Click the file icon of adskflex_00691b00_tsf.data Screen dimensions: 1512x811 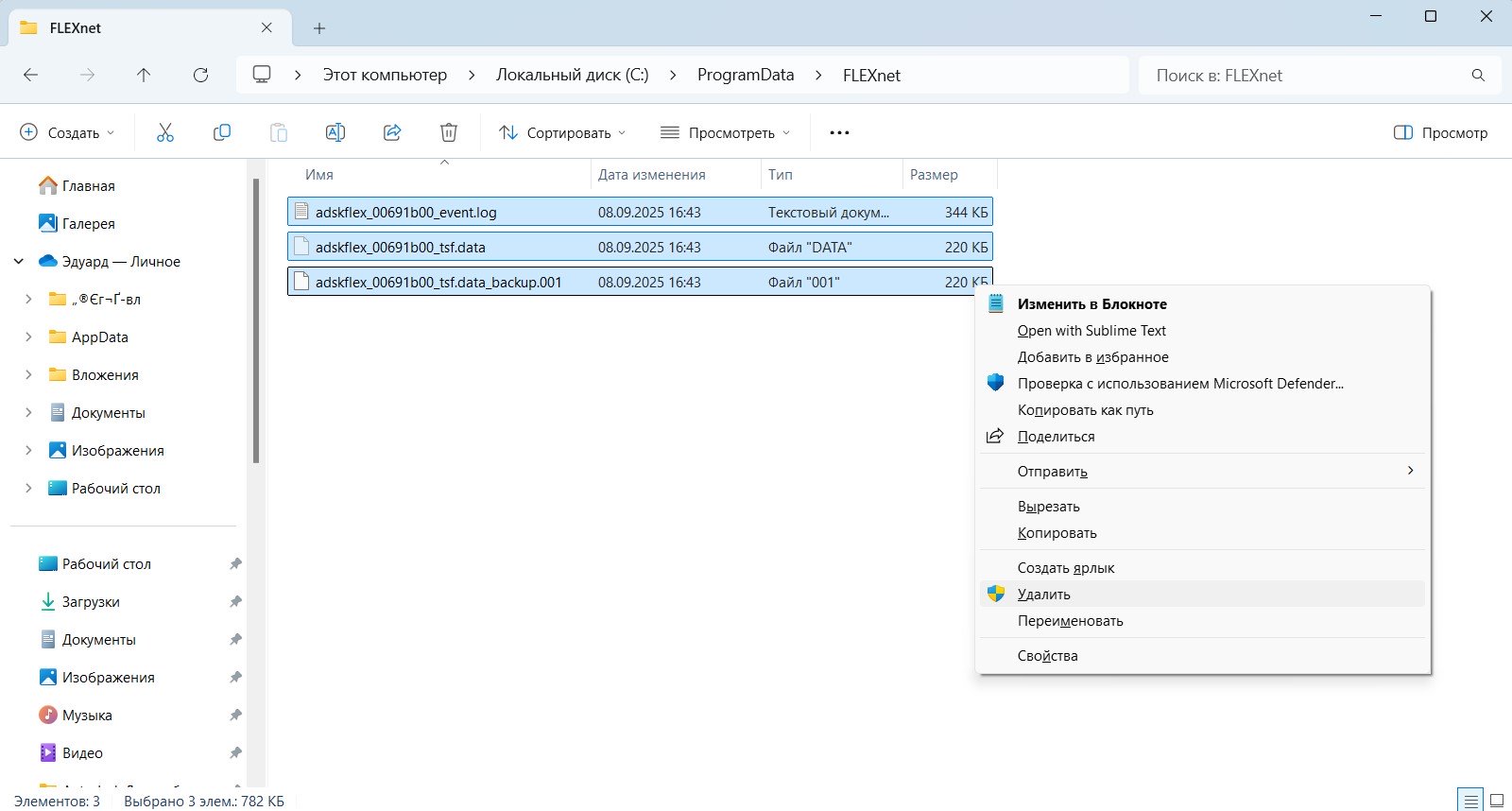coord(301,247)
